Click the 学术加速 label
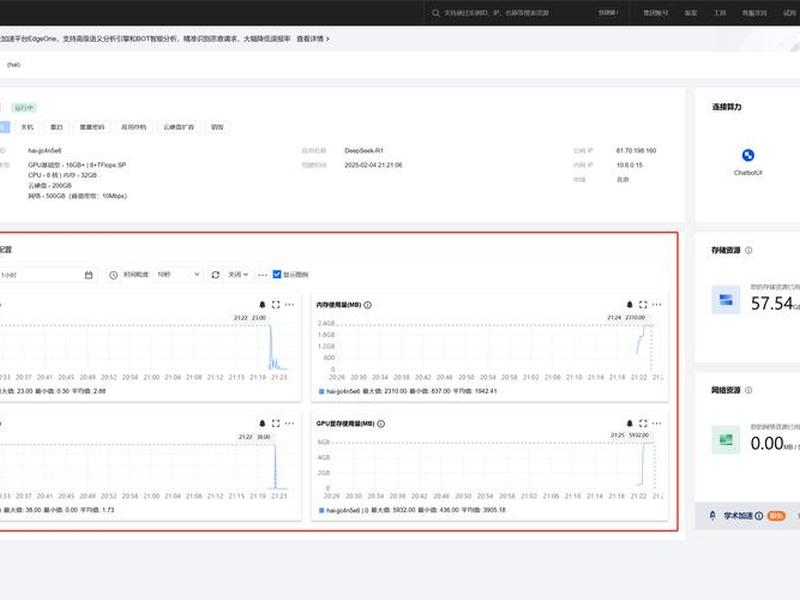This screenshot has width=800, height=600. pyautogui.click(x=738, y=516)
